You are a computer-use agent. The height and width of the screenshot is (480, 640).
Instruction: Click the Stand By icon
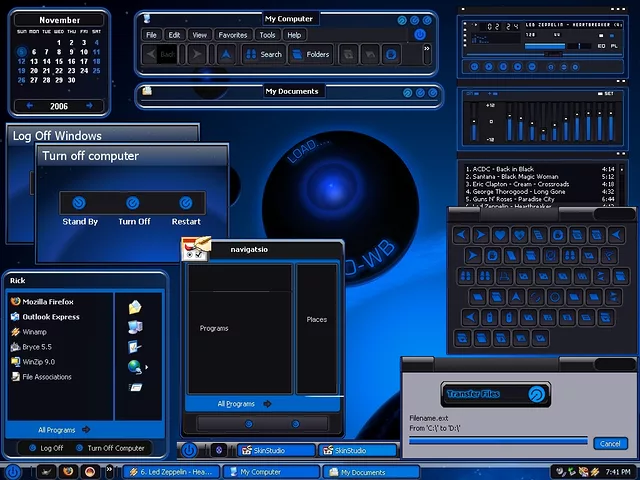tap(80, 202)
